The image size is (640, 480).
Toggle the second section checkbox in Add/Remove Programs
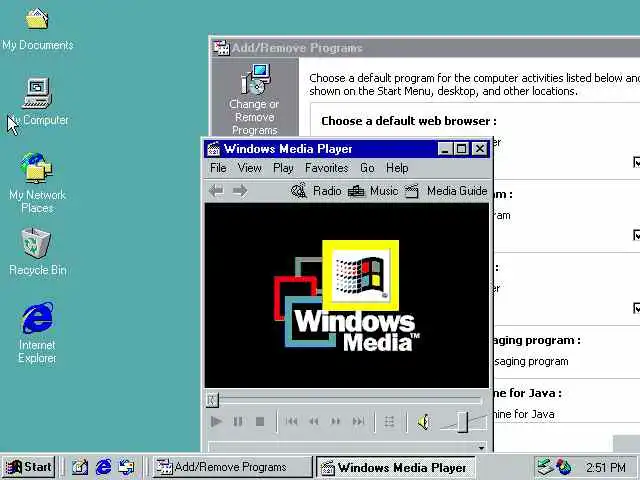637,235
